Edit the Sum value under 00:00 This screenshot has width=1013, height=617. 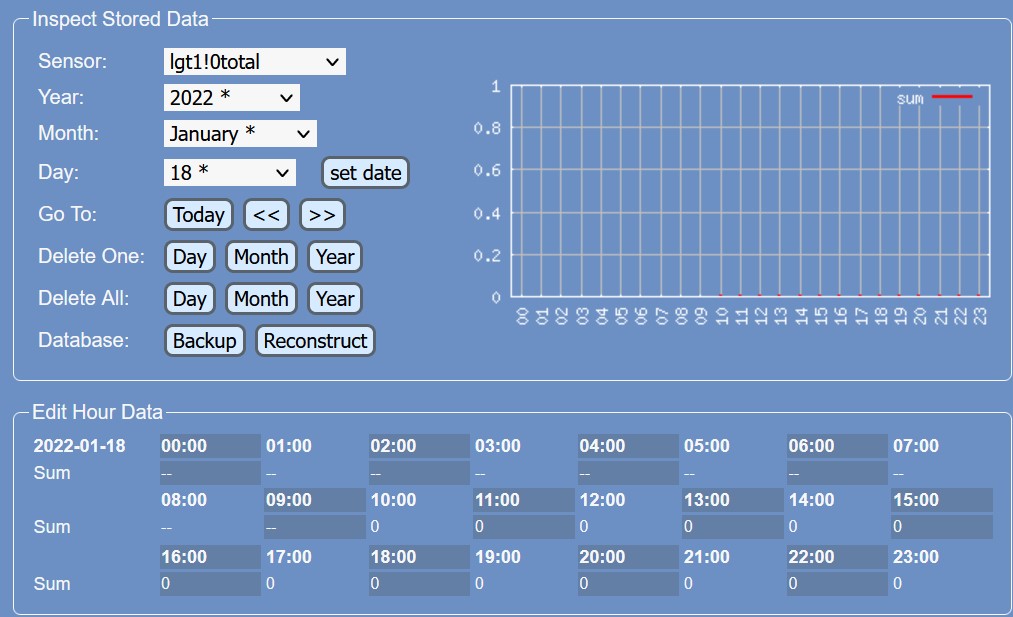point(210,473)
